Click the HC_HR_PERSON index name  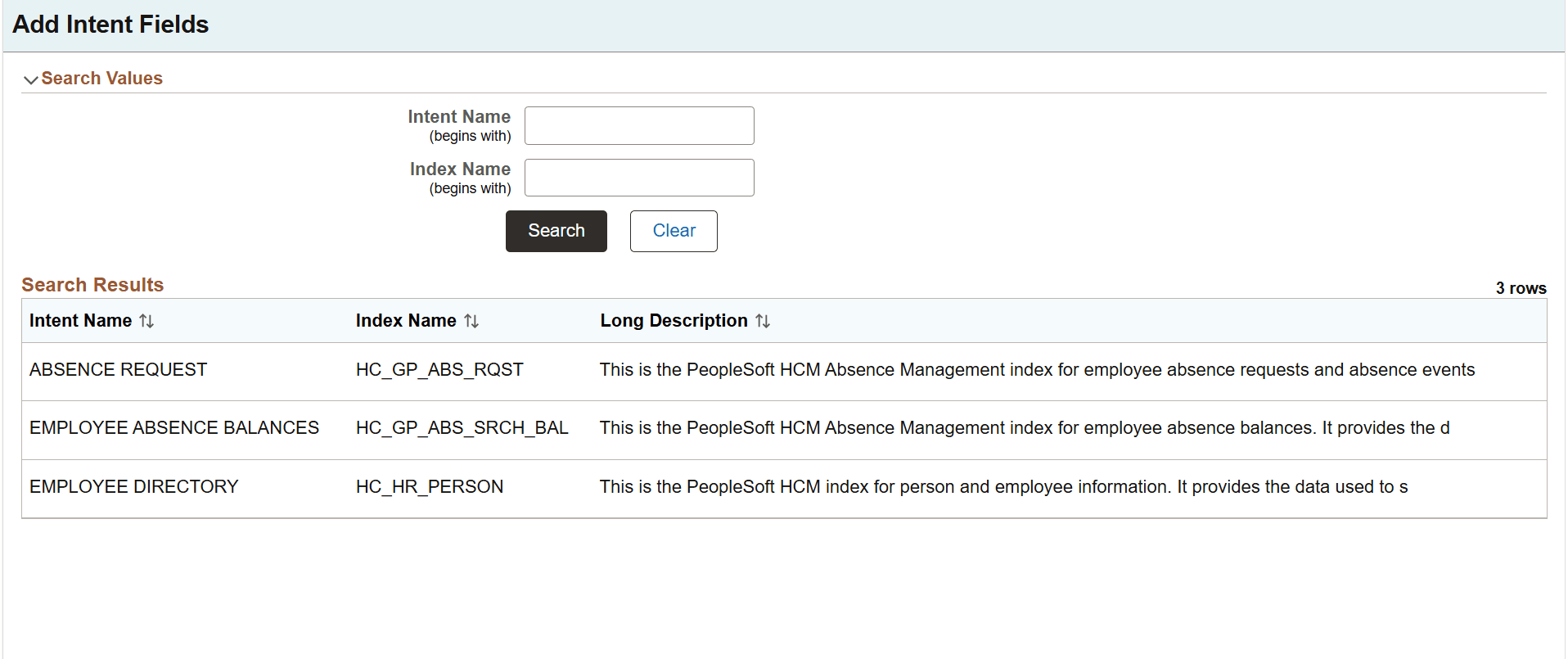coord(430,487)
